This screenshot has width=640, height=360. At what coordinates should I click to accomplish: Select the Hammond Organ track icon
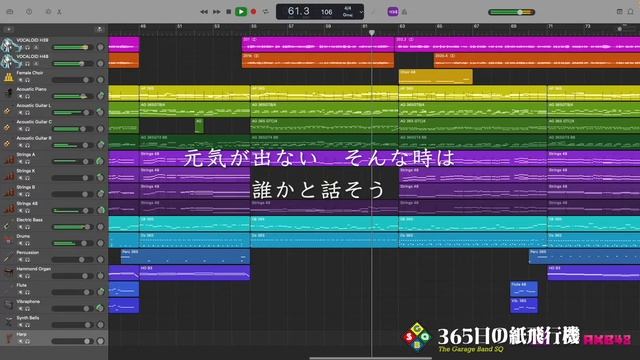(x=8, y=273)
